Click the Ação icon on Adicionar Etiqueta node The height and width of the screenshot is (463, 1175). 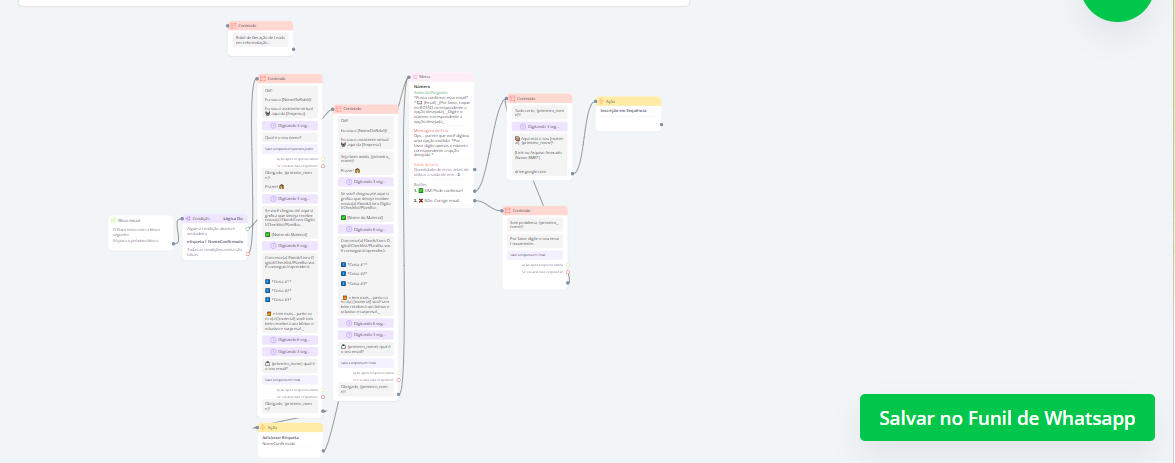tap(262, 427)
